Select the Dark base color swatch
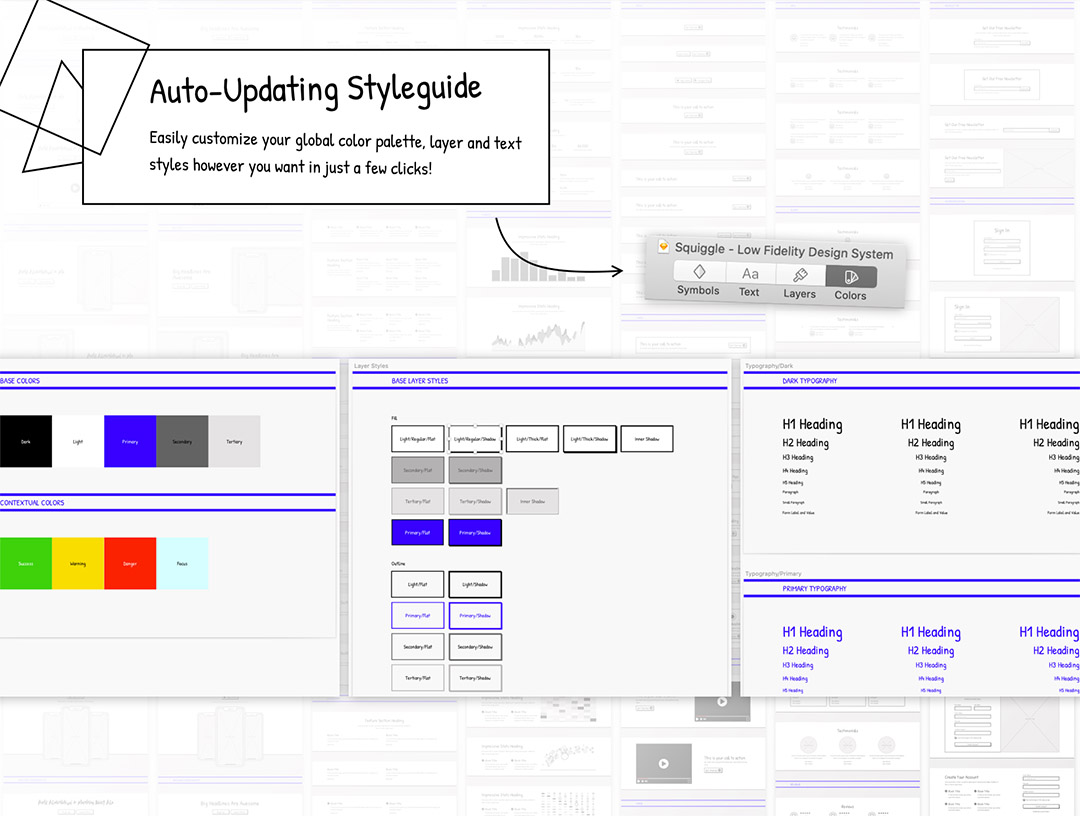Screen dimensions: 1080x816 [26, 441]
